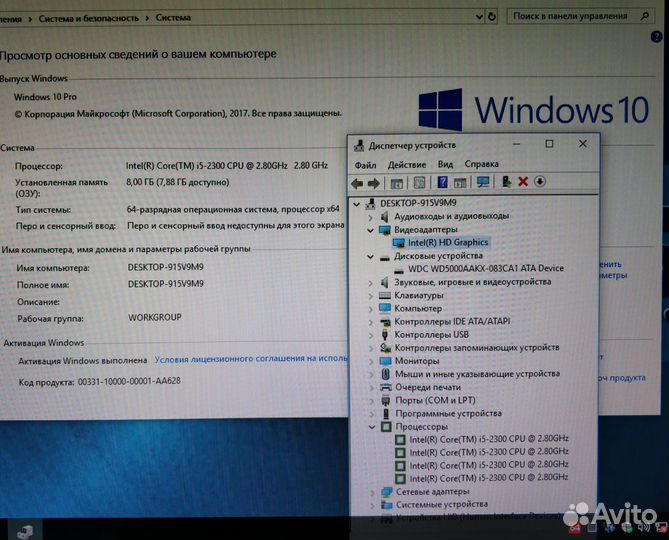
Task: Click the Система и безопасность breadcrumb
Action: [x=89, y=18]
